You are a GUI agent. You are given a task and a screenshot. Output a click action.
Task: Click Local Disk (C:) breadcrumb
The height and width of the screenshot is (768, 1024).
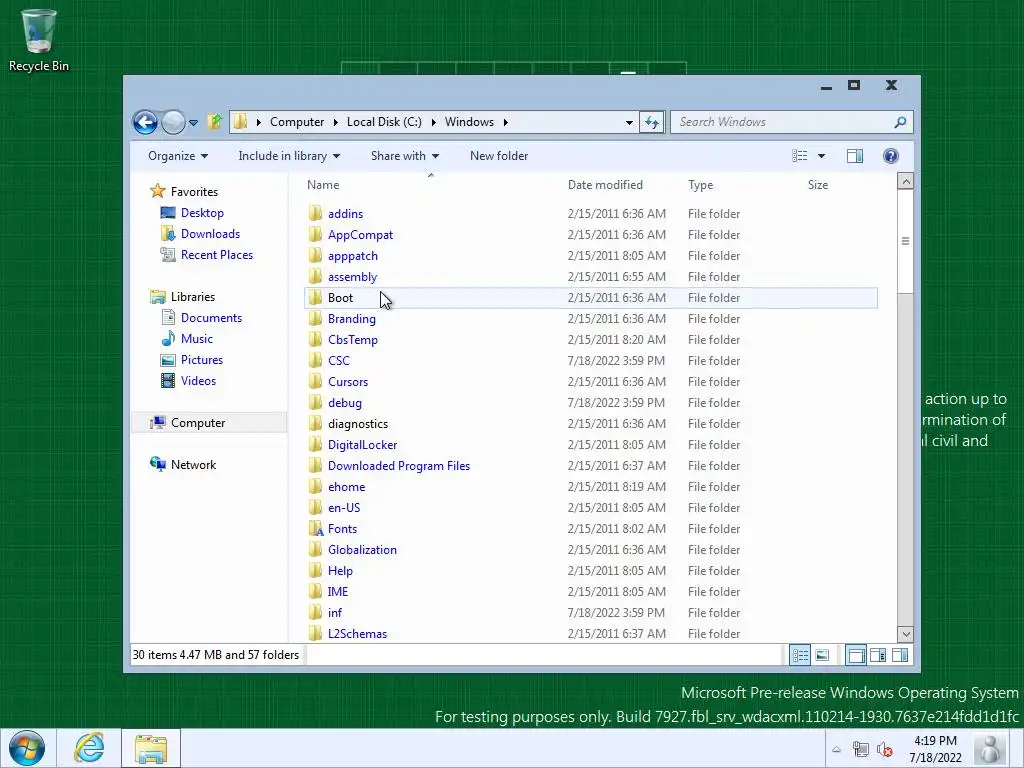coord(384,122)
